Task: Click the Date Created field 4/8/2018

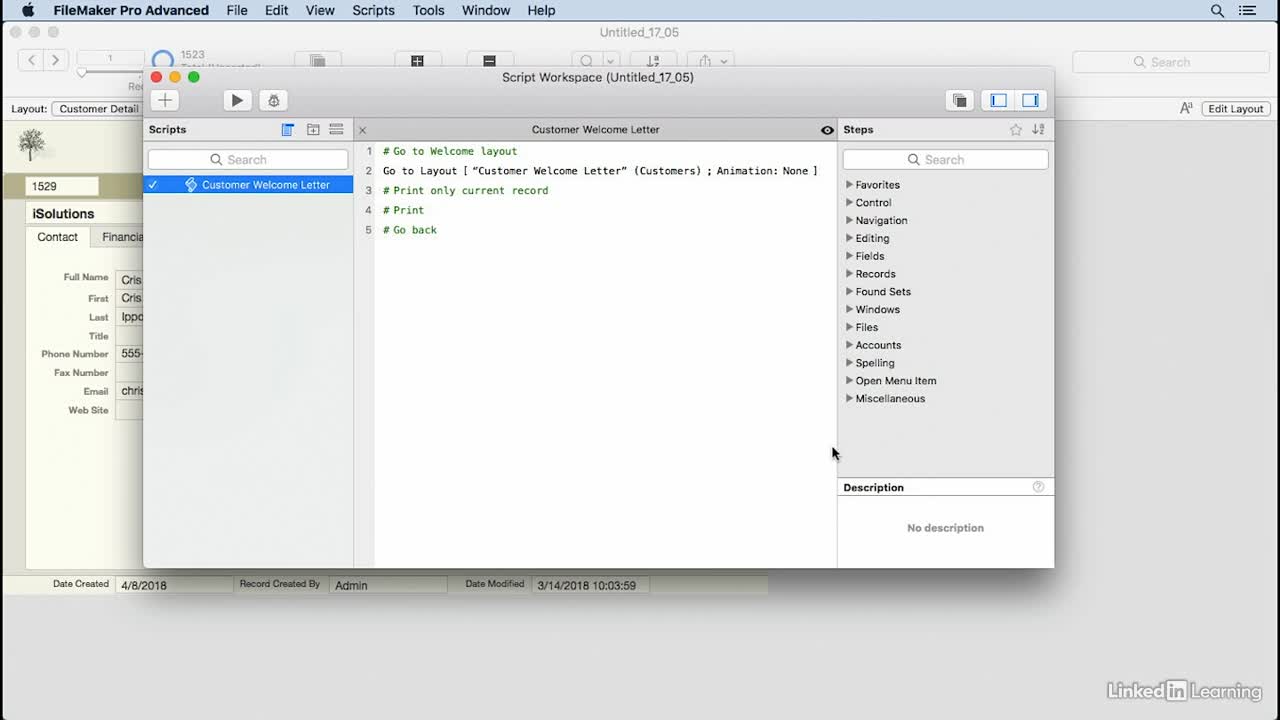Action: pos(174,585)
